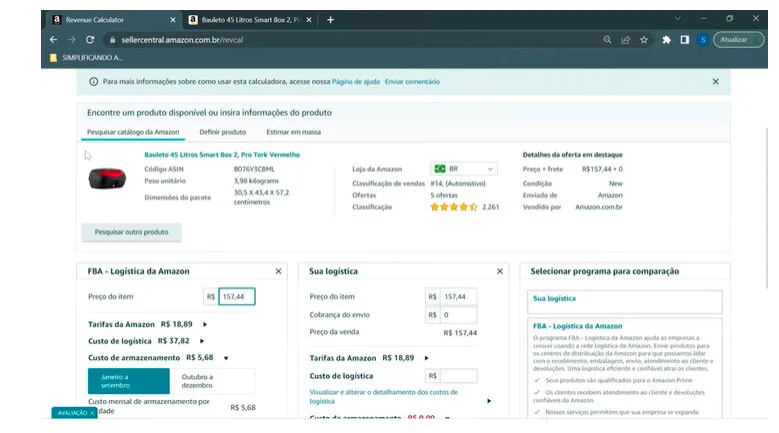
Task: Click the red bauleto product thumbnail
Action: coord(107,178)
